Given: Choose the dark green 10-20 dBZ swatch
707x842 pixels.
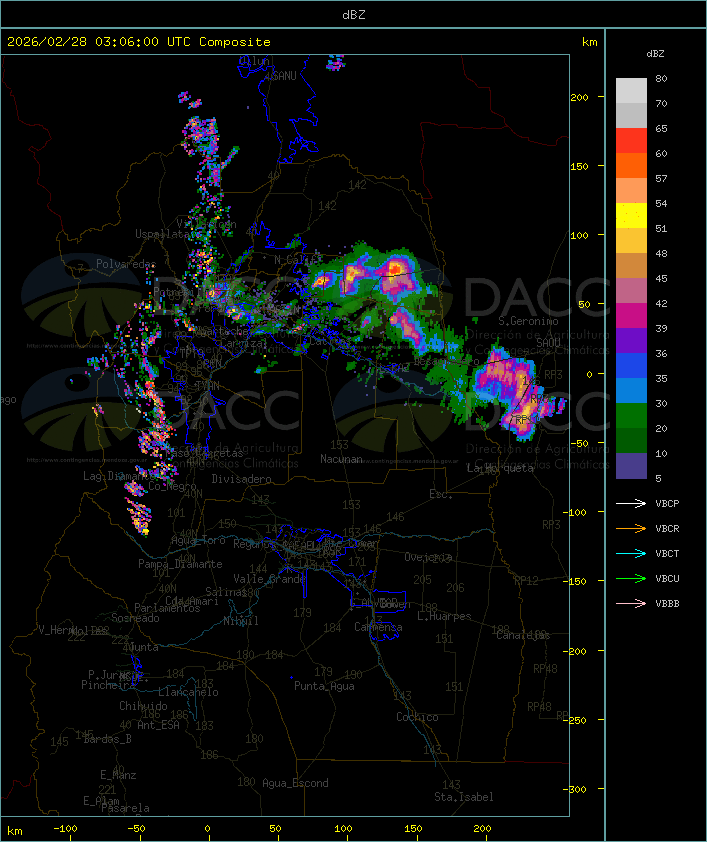Looking at the screenshot, I should click(x=631, y=441).
